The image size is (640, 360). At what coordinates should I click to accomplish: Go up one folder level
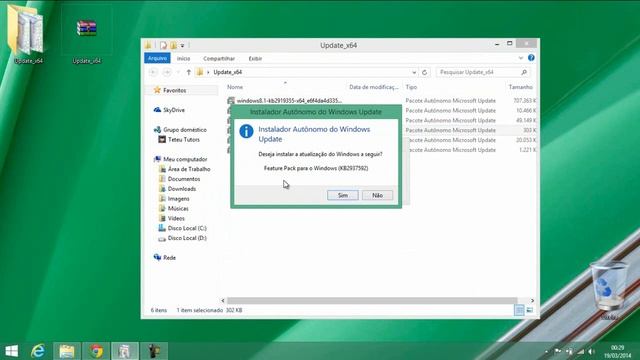point(188,72)
